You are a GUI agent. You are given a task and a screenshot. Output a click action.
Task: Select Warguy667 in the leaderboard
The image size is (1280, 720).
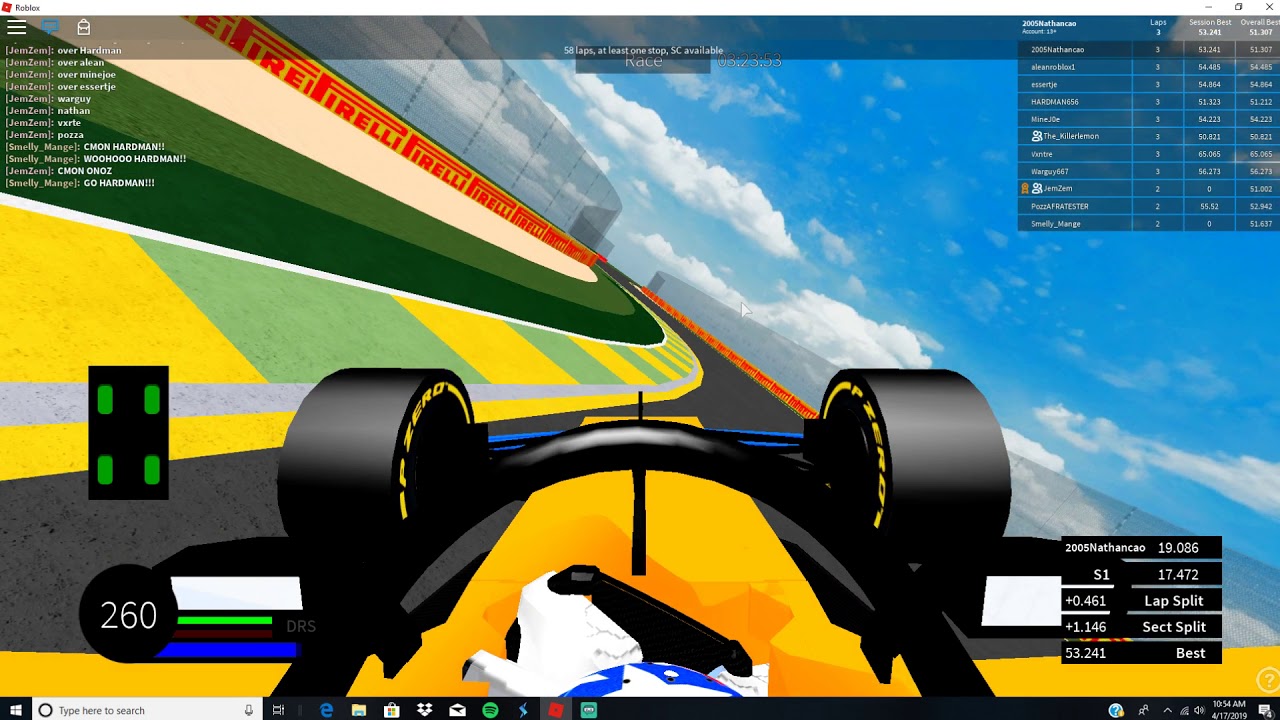pyautogui.click(x=1148, y=171)
